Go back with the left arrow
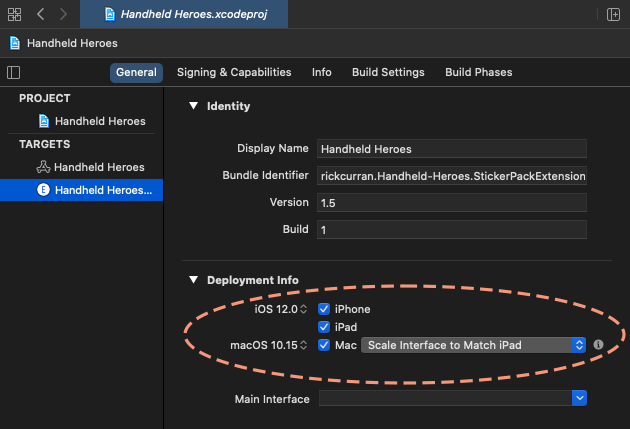 coord(40,14)
